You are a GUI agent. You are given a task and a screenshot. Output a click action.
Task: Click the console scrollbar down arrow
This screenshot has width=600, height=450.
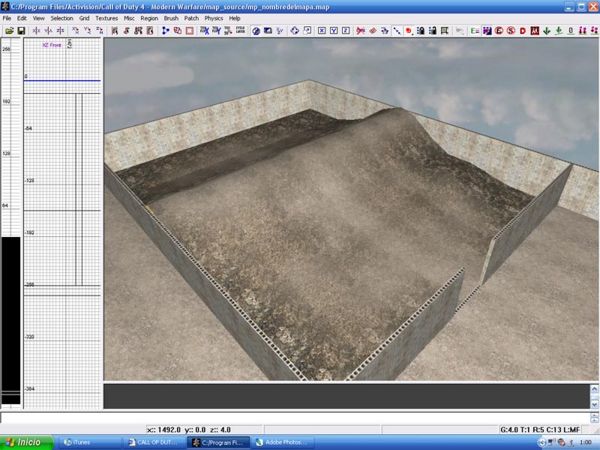(595, 404)
